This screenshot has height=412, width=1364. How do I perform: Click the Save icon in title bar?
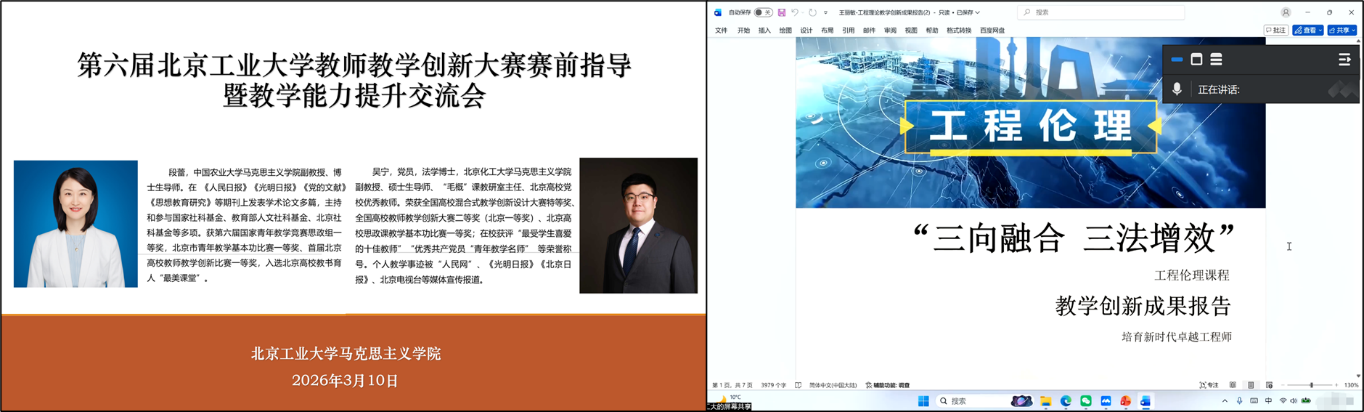tap(781, 12)
